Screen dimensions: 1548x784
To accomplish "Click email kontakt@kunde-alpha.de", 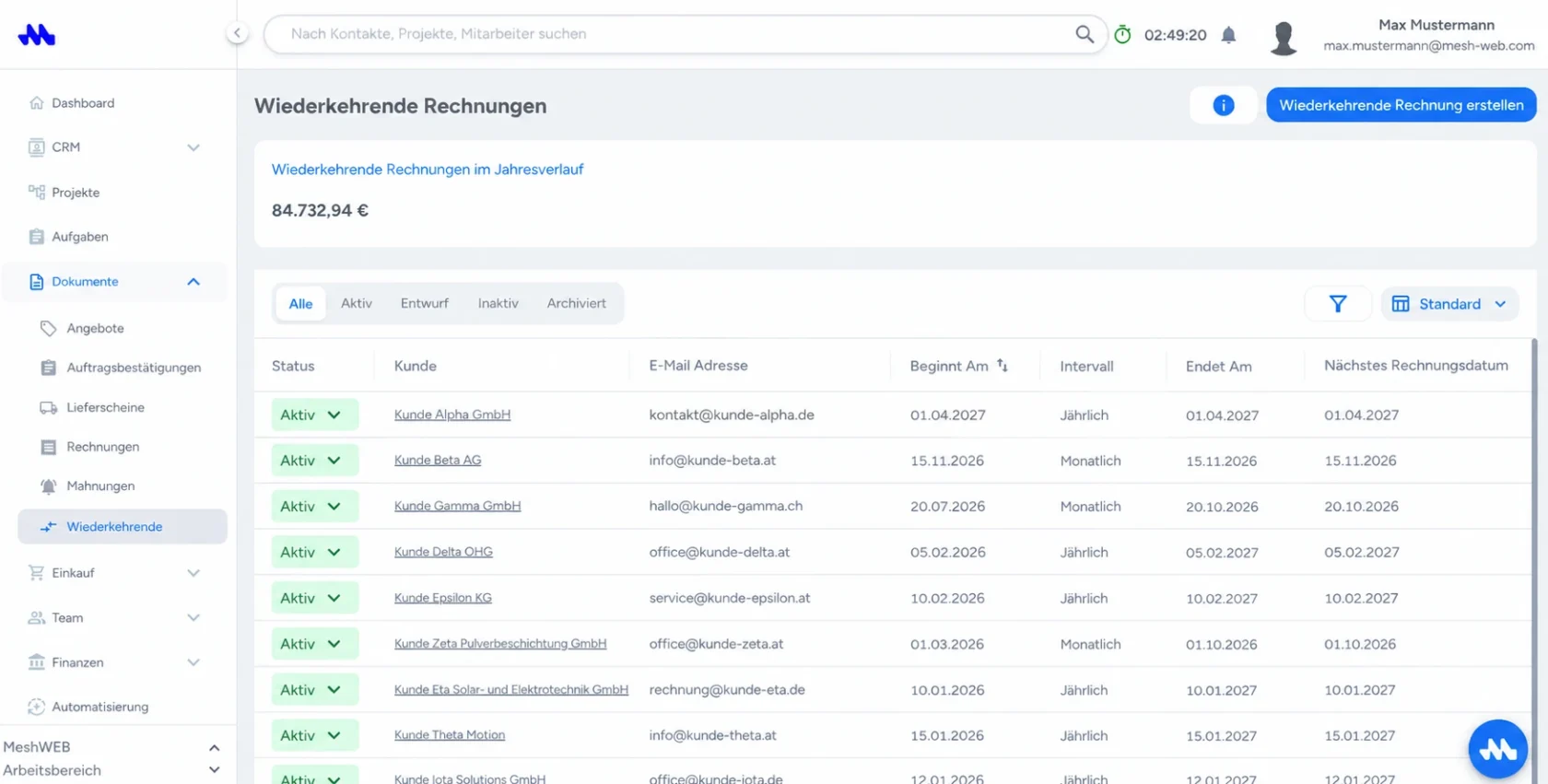I will 732,415.
